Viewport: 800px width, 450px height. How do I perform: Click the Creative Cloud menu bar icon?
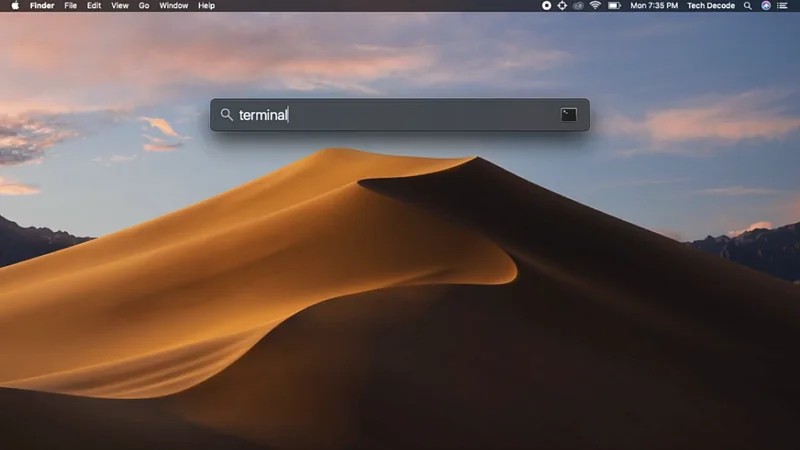click(x=578, y=6)
